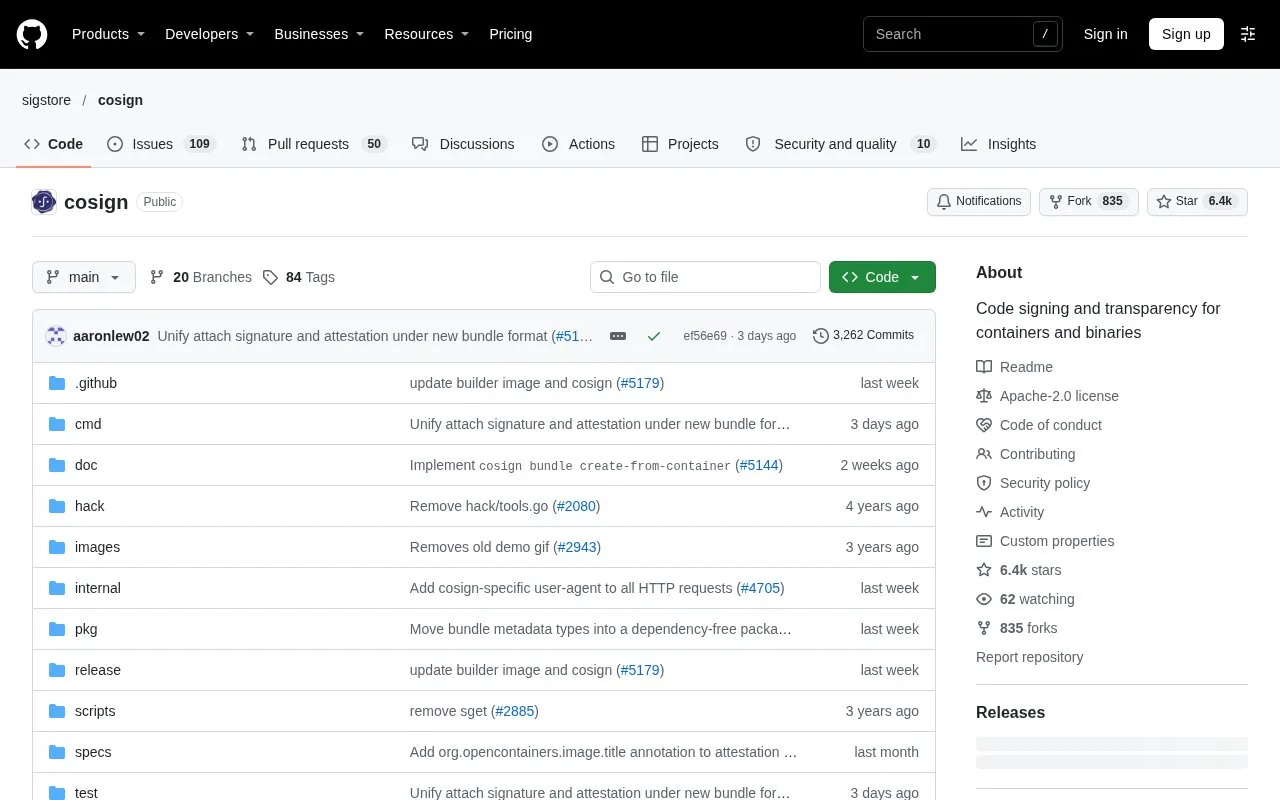This screenshot has width=1280, height=800.
Task: Click the scripts folder icon
Action: coord(57,711)
